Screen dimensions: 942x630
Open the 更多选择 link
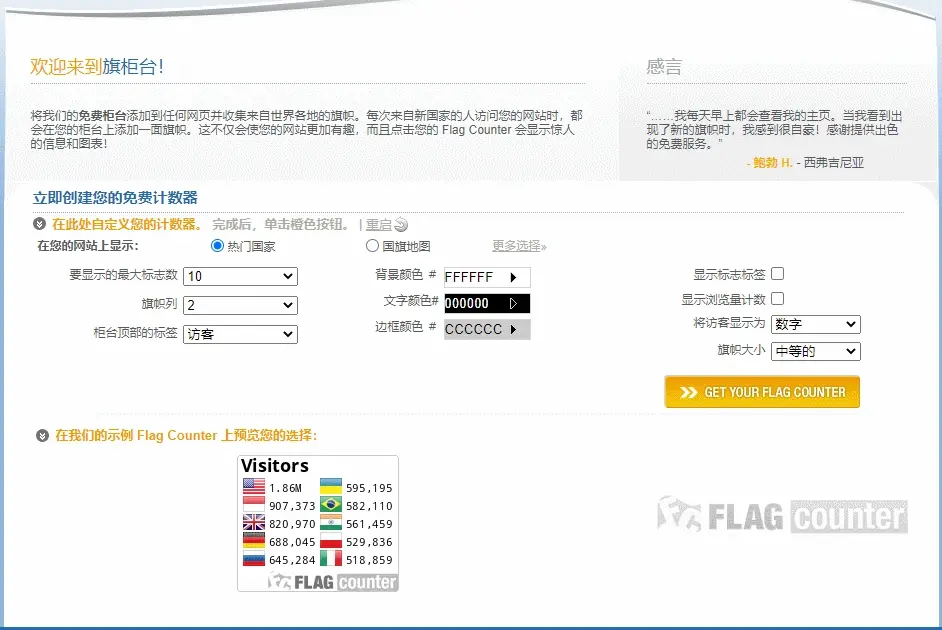click(x=519, y=246)
